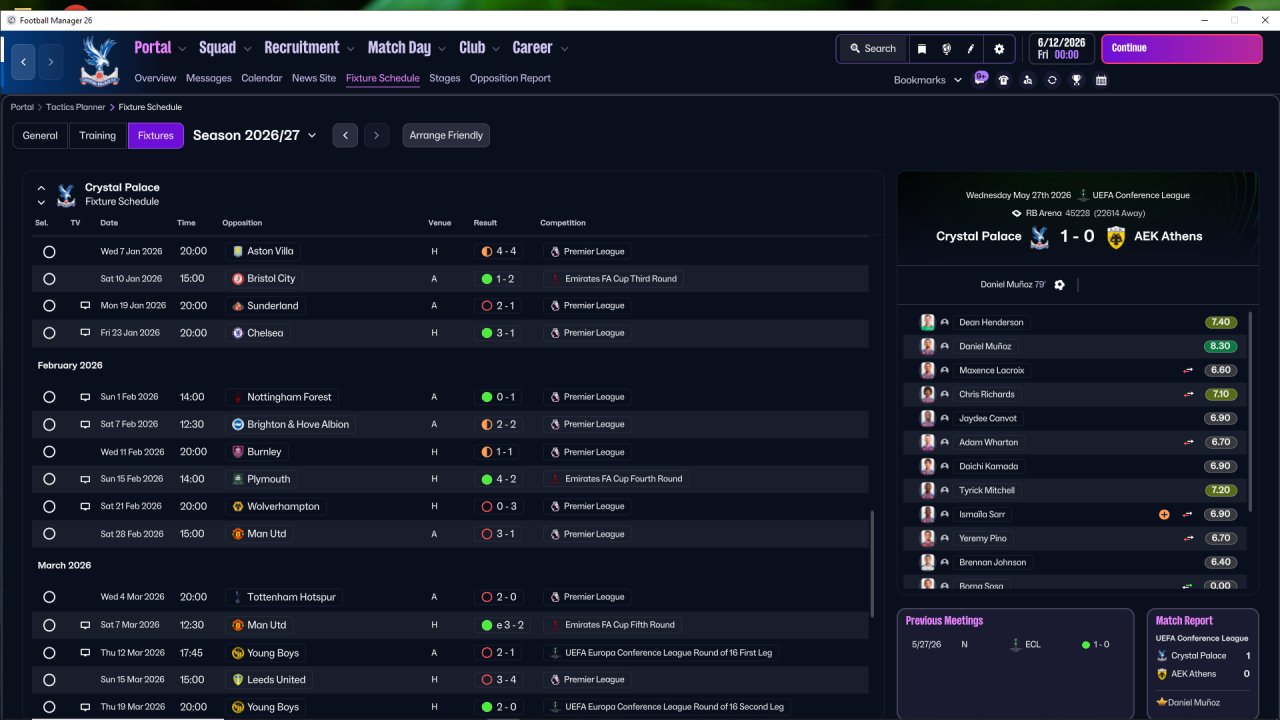Click the Wolverhampton club badge icon

[x=237, y=507]
